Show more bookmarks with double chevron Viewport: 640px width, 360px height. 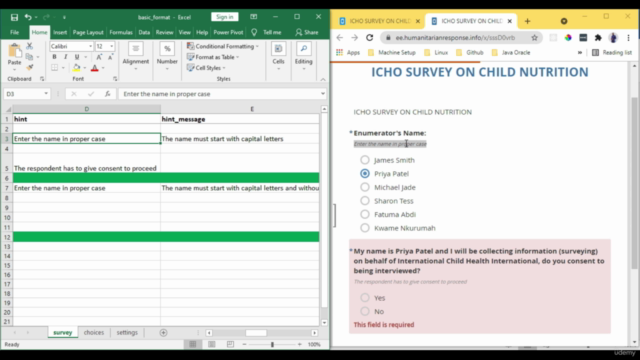coord(580,53)
